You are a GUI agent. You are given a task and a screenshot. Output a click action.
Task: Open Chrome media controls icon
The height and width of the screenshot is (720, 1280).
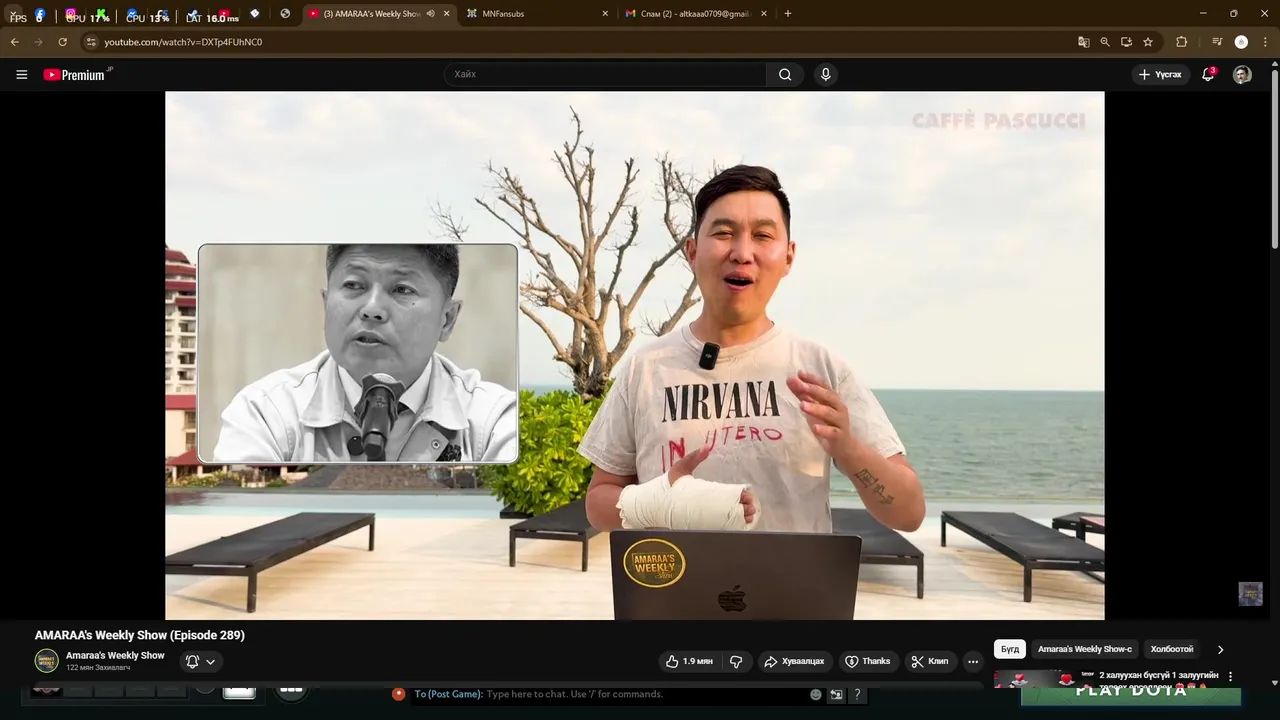point(1217,42)
